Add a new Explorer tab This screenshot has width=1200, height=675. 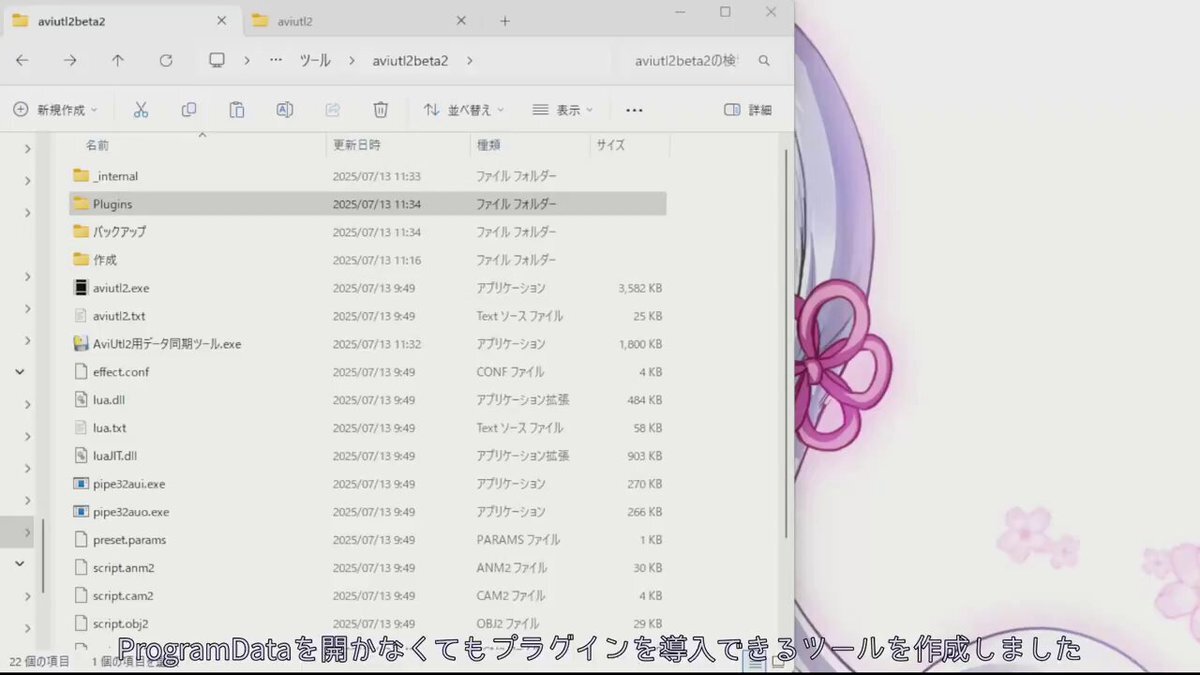tap(505, 20)
